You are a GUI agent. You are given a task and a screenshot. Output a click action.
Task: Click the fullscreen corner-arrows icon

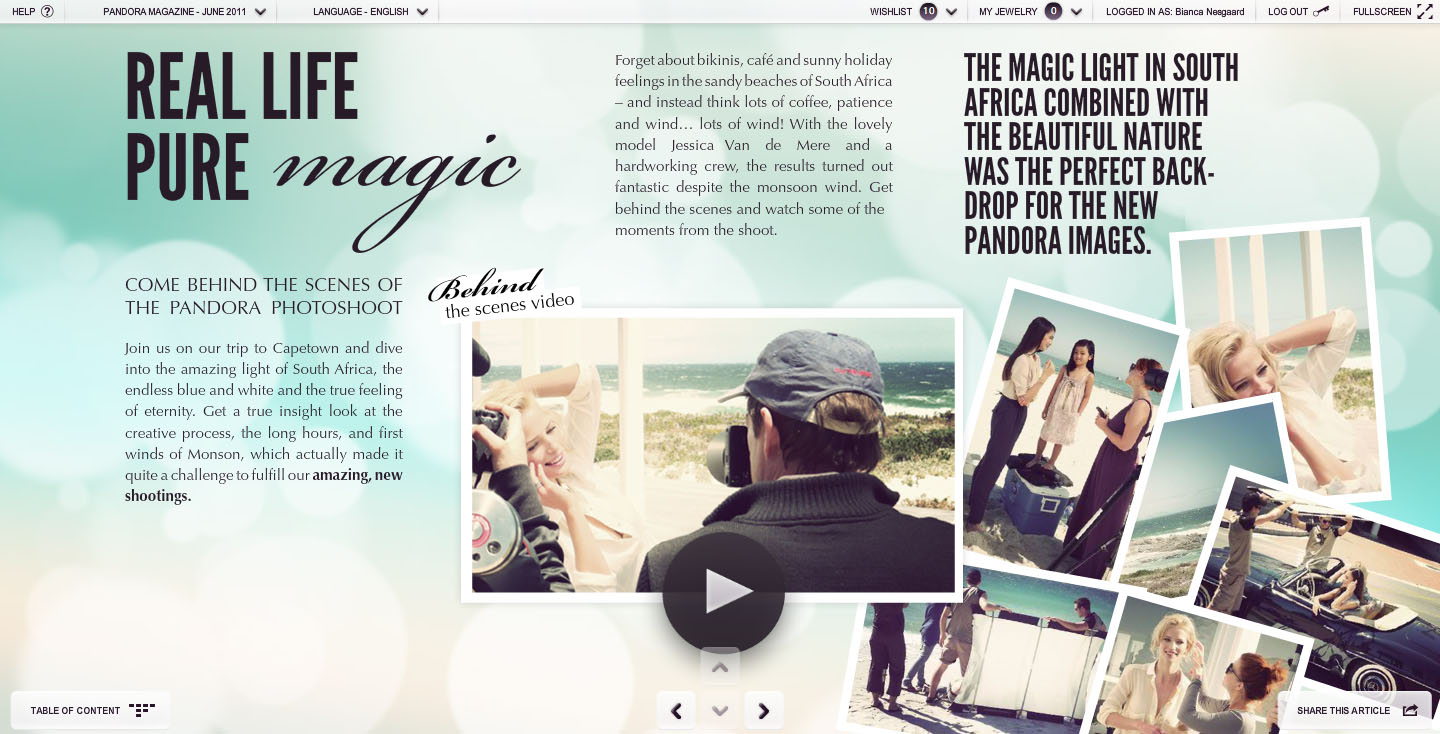[x=1425, y=12]
